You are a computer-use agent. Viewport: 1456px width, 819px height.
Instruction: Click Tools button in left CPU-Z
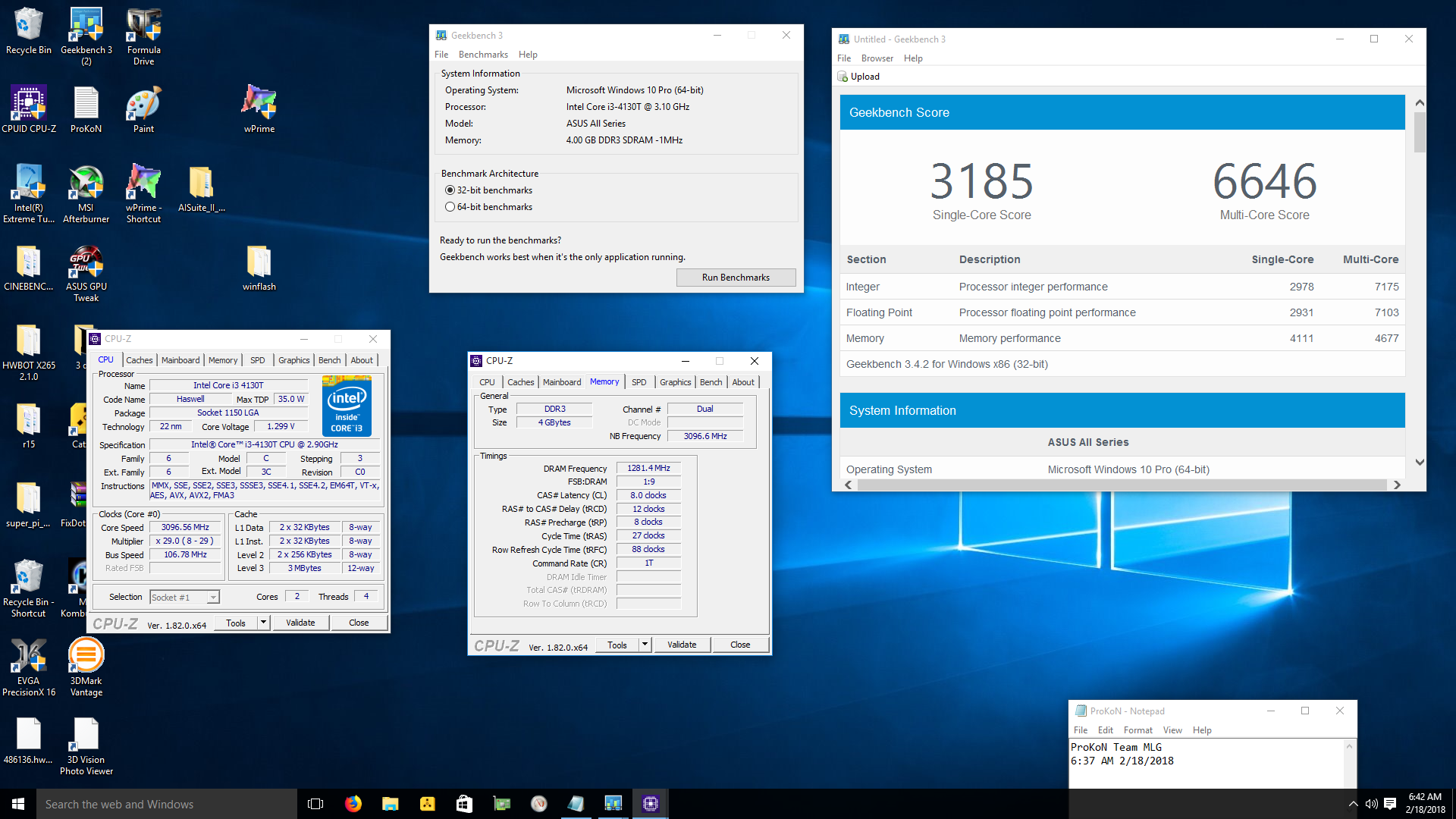tap(236, 623)
